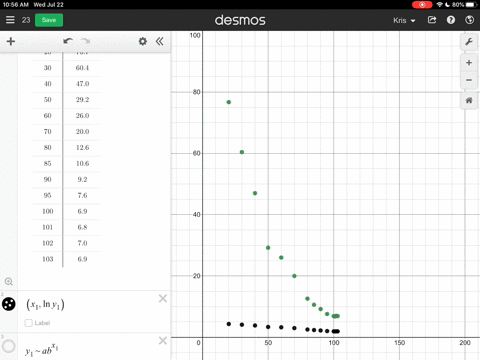The width and height of the screenshot is (480, 360).
Task: Click the Undo arrow
Action: coord(68,41)
